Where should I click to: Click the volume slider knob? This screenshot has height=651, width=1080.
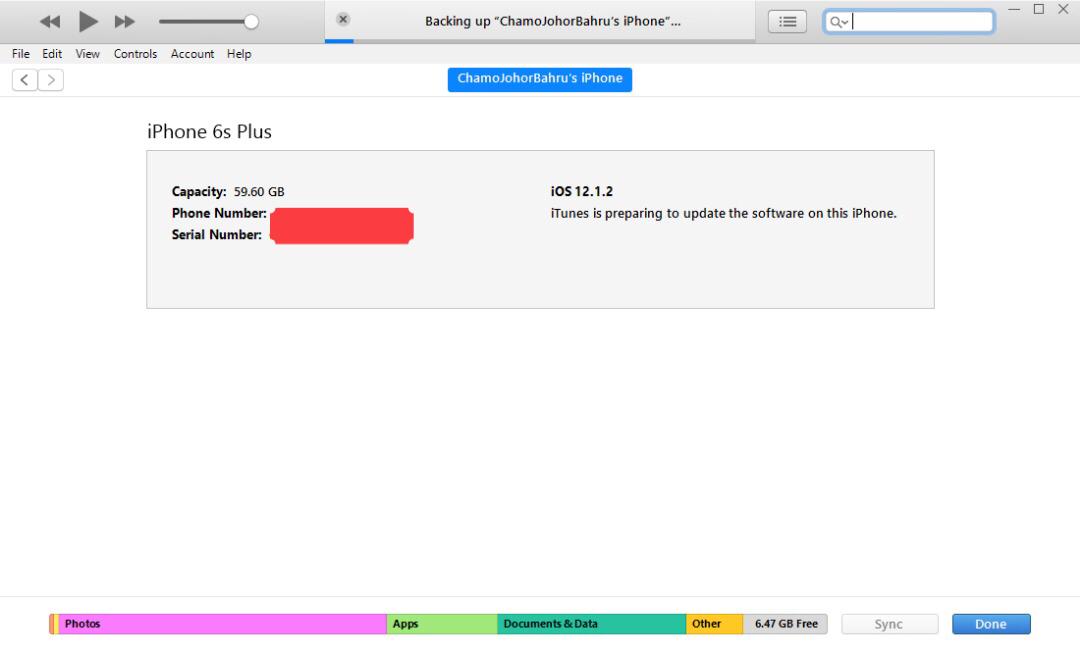(x=251, y=21)
